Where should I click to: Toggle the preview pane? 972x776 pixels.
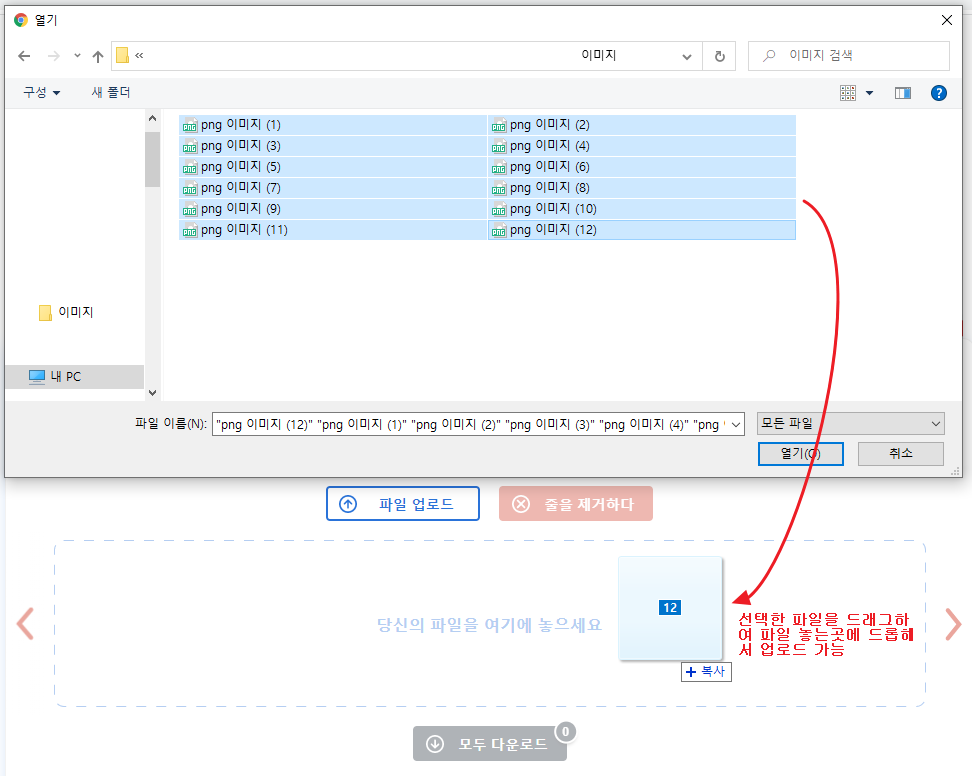(x=903, y=92)
